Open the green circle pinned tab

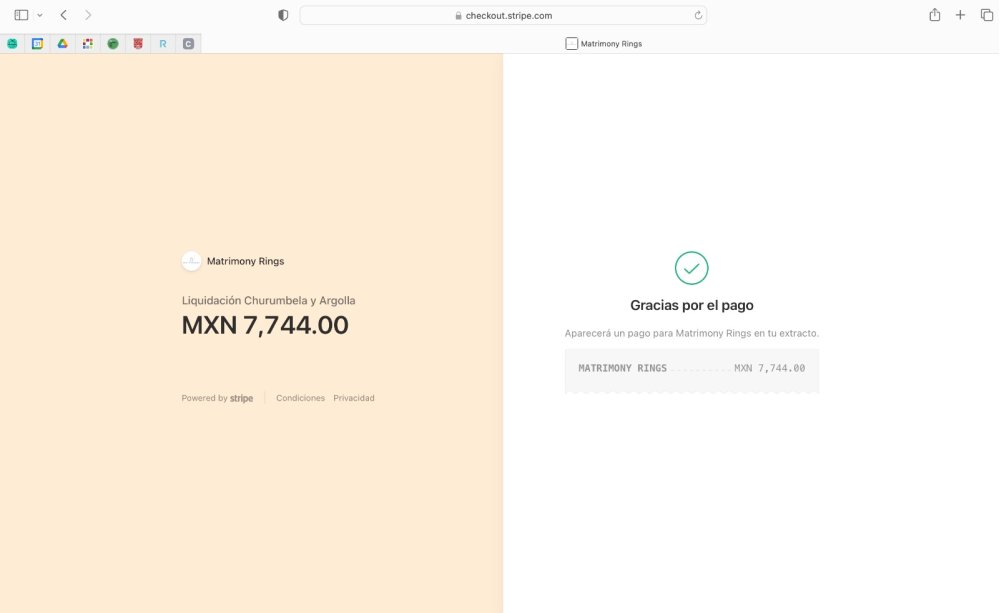[113, 43]
